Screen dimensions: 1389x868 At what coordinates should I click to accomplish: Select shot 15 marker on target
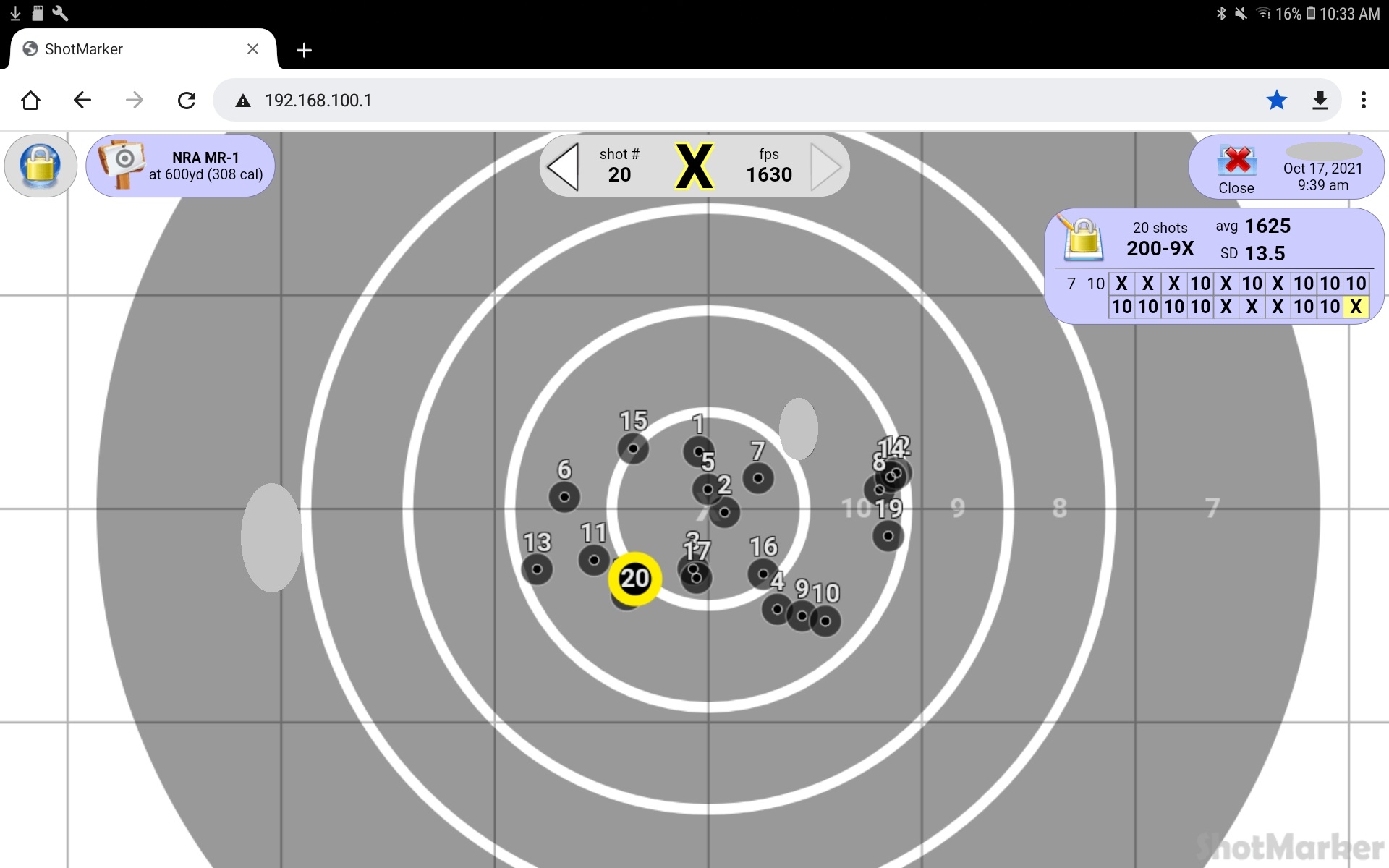pyautogui.click(x=633, y=448)
